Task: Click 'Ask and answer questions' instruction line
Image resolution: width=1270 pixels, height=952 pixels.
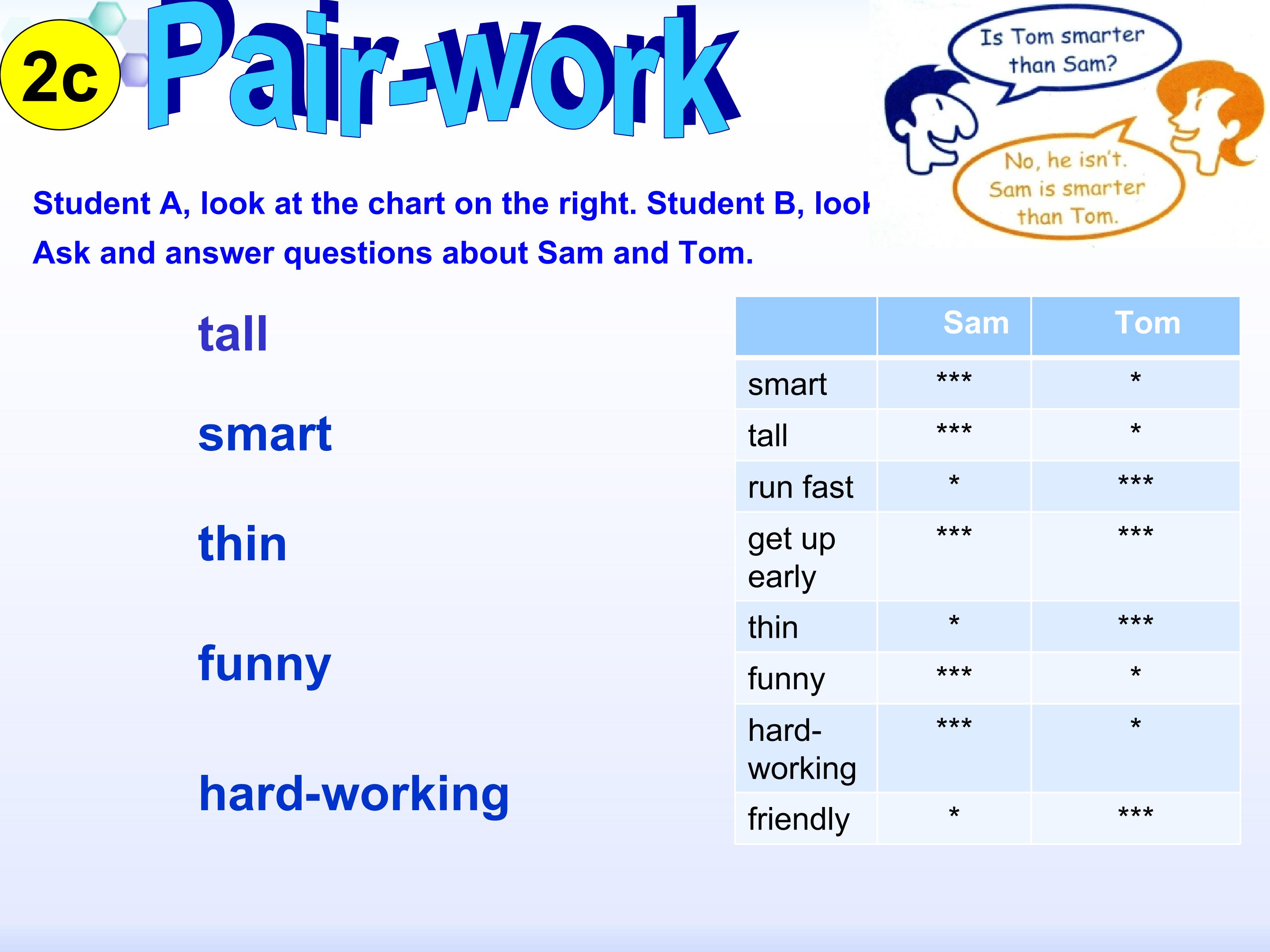Action: pos(393,253)
